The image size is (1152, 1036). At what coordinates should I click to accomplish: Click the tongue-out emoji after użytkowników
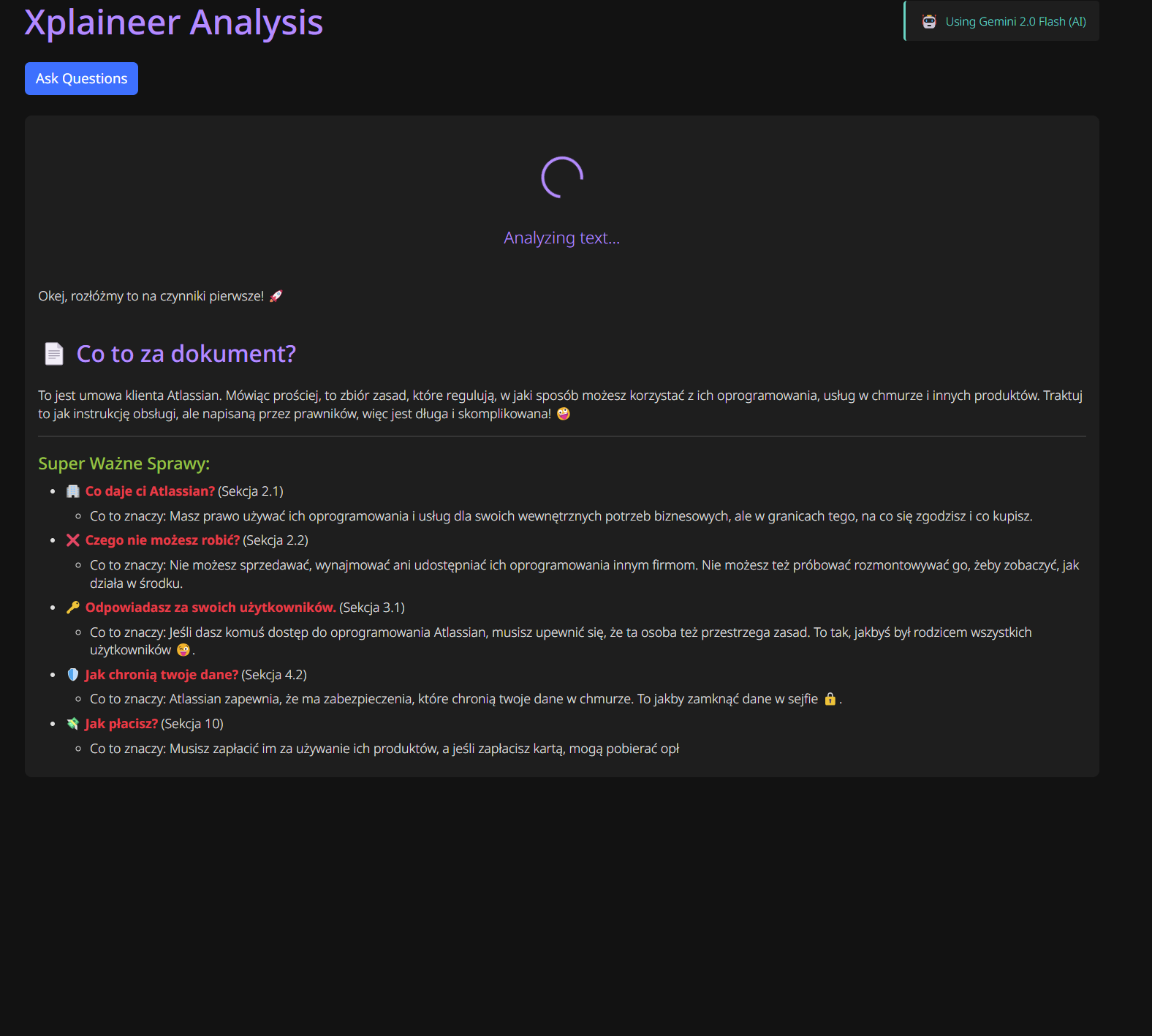point(183,650)
